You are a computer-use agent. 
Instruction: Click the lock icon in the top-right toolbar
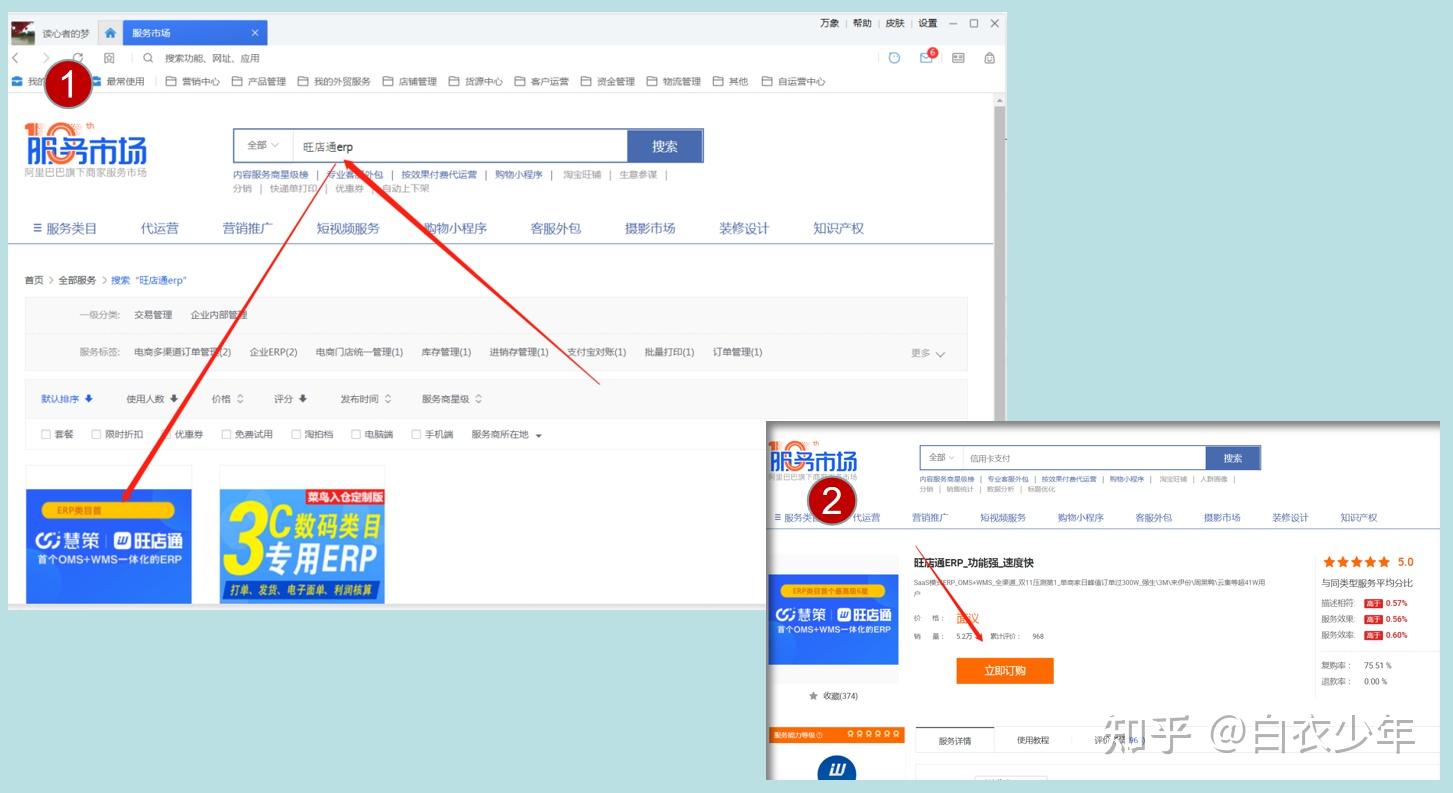click(989, 58)
